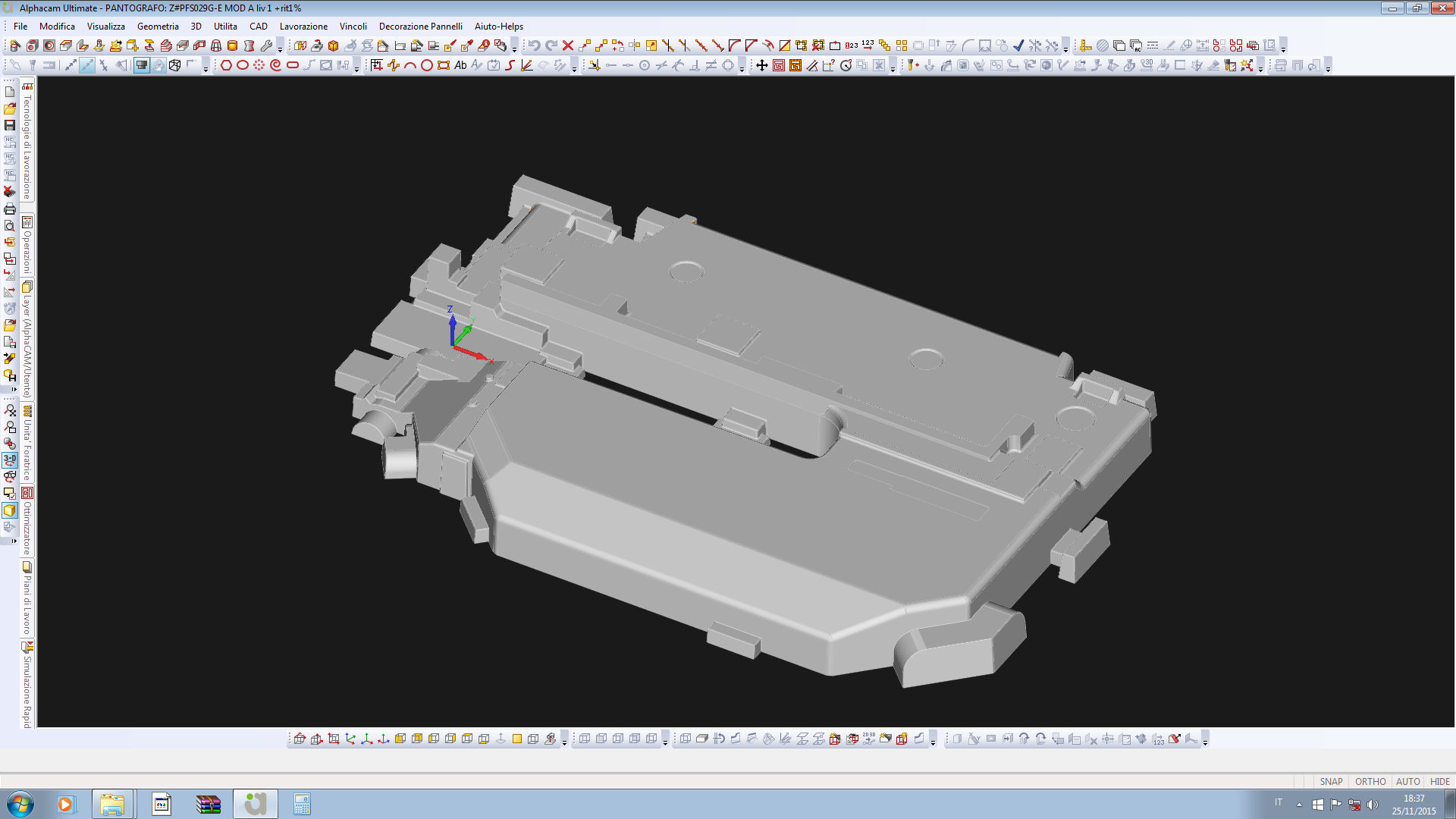Screen dimensions: 1456x819
Task: Click the Ab text tool icon
Action: pos(460,65)
